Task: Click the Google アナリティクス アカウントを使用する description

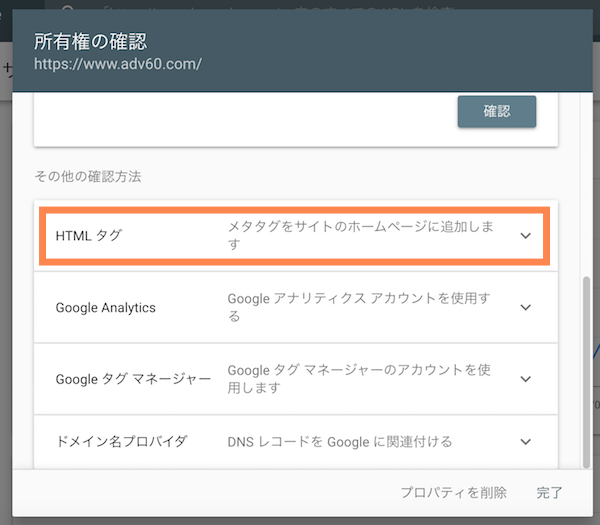Action: 359,307
